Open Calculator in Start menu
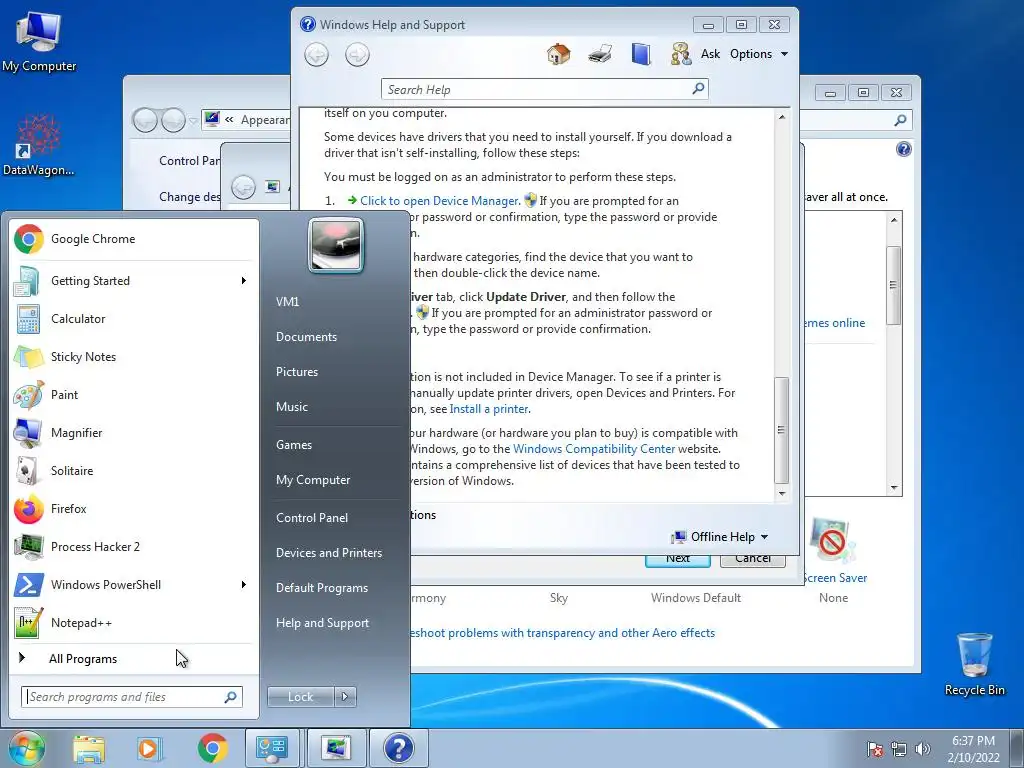This screenshot has width=1024, height=768. (134, 319)
